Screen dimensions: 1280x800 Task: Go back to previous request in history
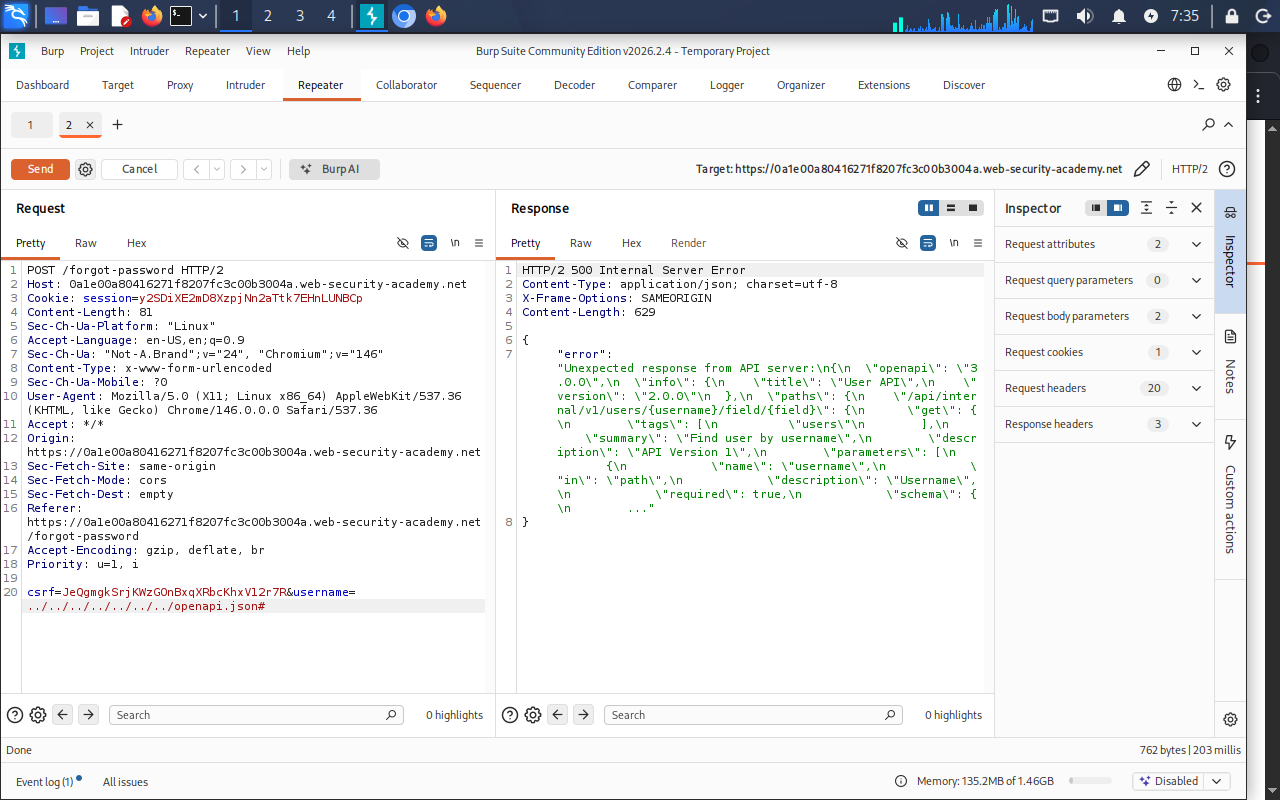[197, 169]
